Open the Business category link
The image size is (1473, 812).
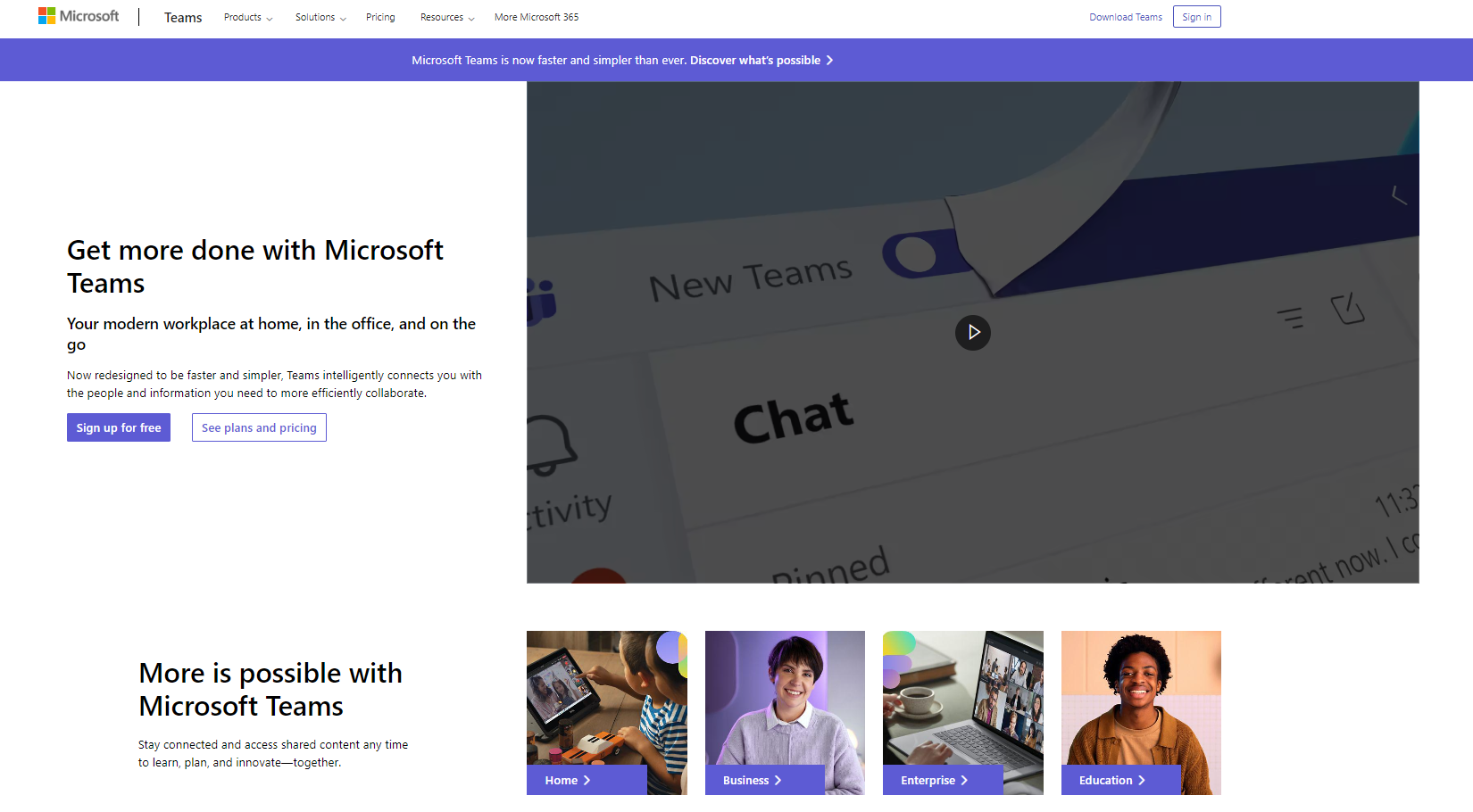[x=765, y=780]
